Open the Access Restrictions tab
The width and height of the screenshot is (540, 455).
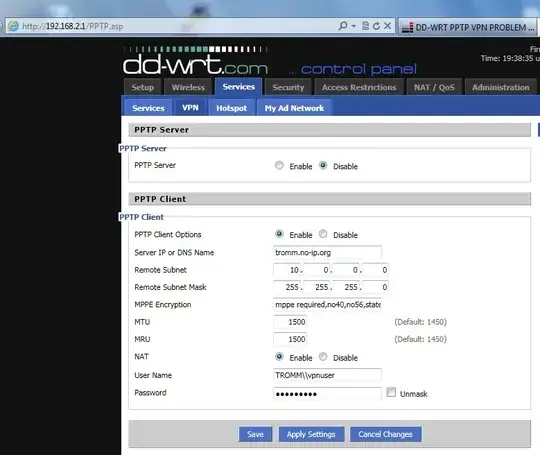coord(359,87)
